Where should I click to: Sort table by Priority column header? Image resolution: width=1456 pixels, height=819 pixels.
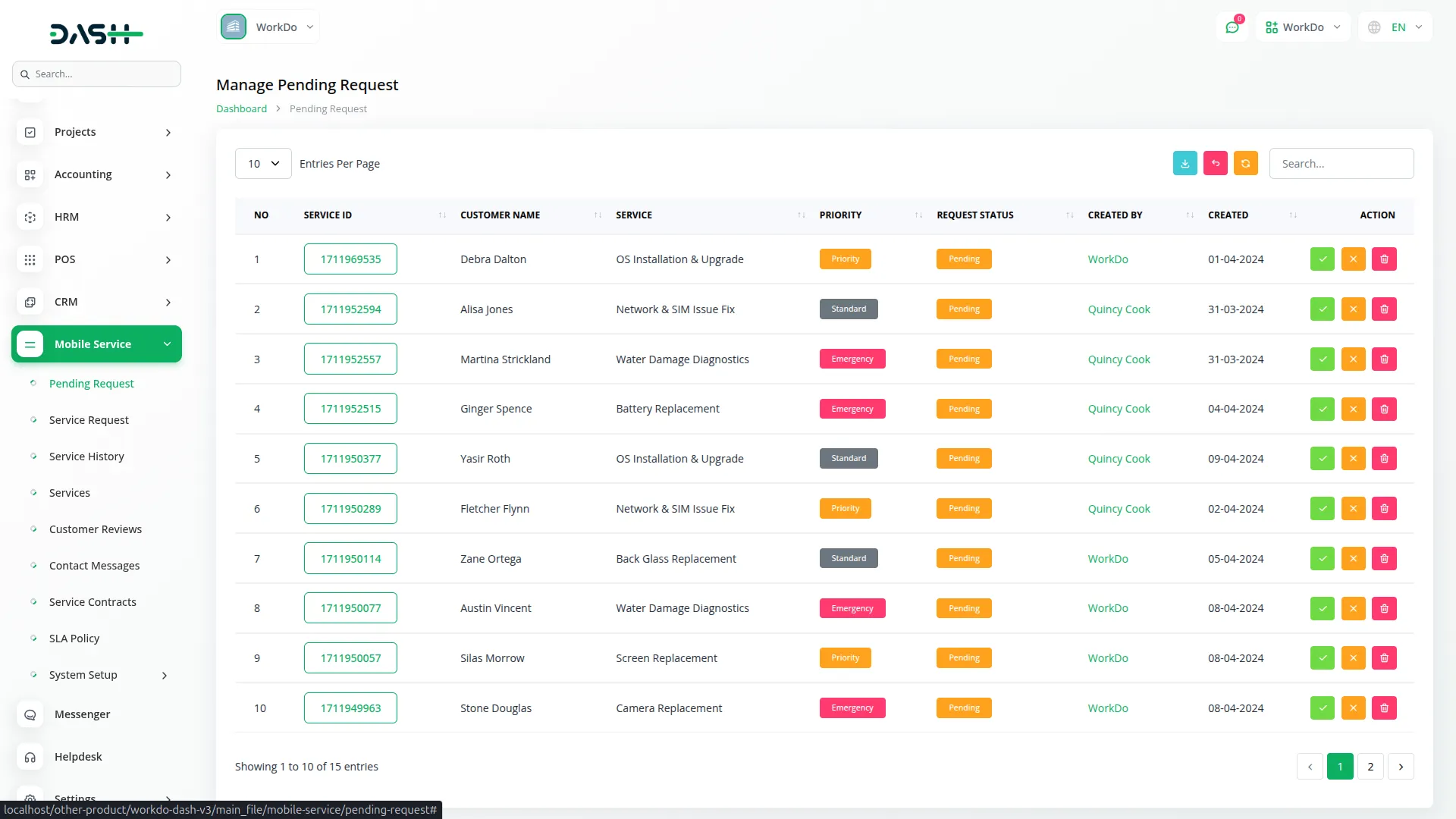(840, 215)
